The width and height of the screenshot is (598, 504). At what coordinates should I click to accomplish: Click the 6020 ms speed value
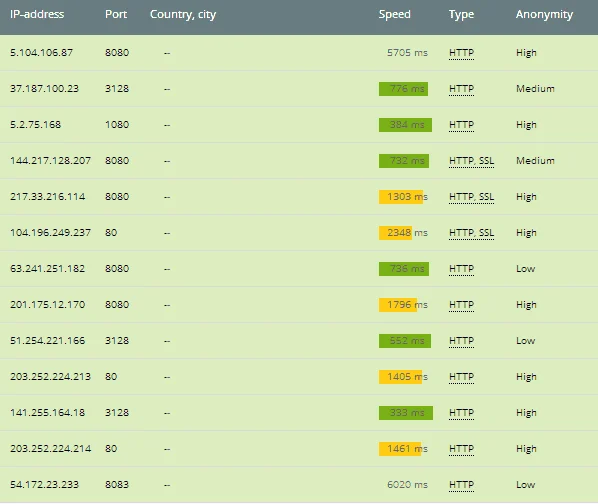pyautogui.click(x=407, y=485)
